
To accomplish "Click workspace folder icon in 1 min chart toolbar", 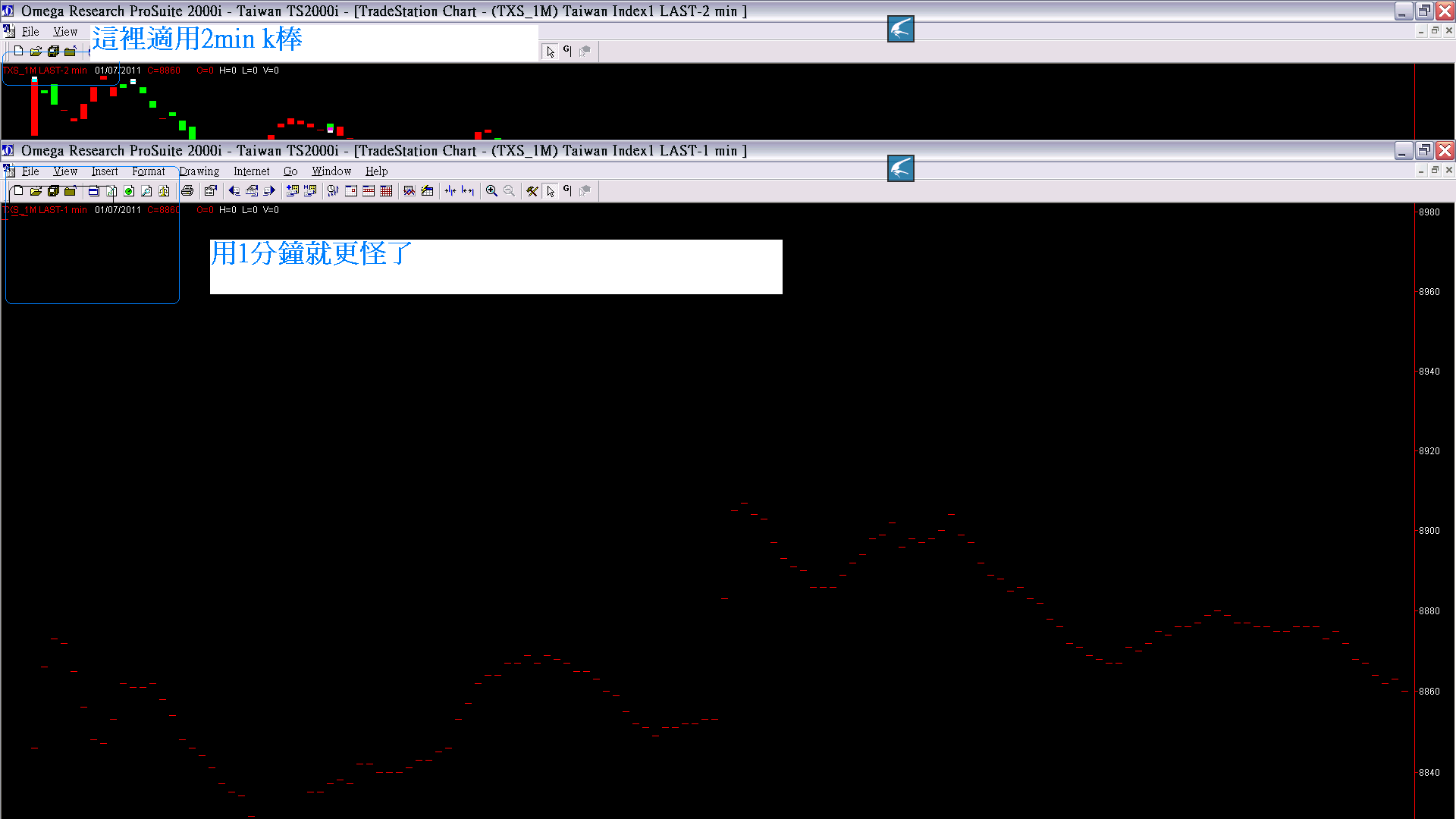I will click(71, 191).
